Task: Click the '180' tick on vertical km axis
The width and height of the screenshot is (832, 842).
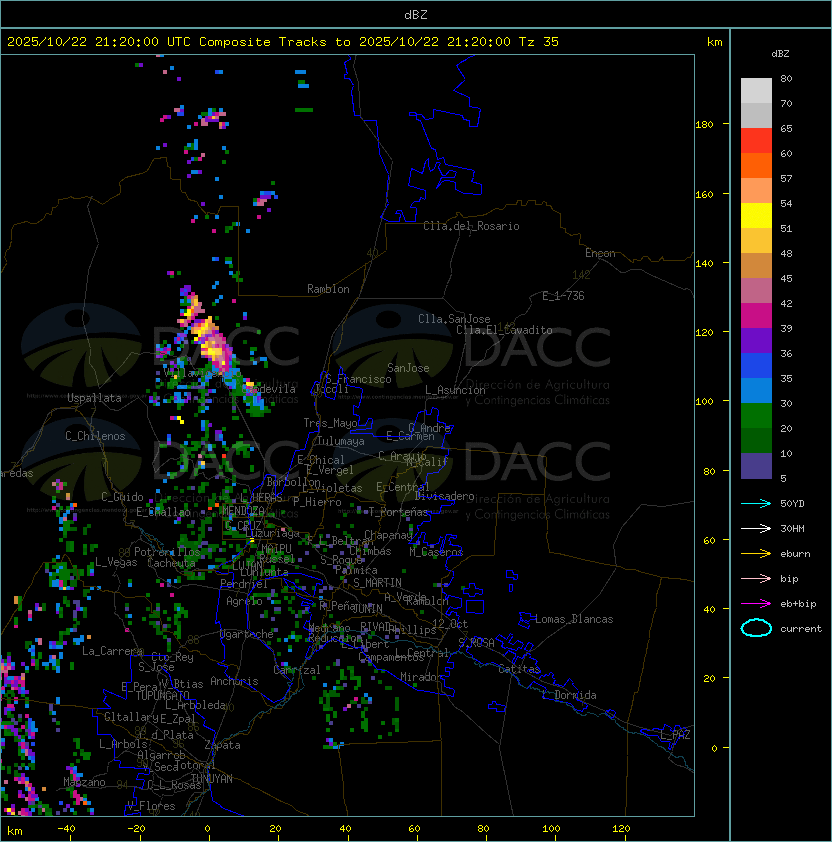Action: point(704,125)
